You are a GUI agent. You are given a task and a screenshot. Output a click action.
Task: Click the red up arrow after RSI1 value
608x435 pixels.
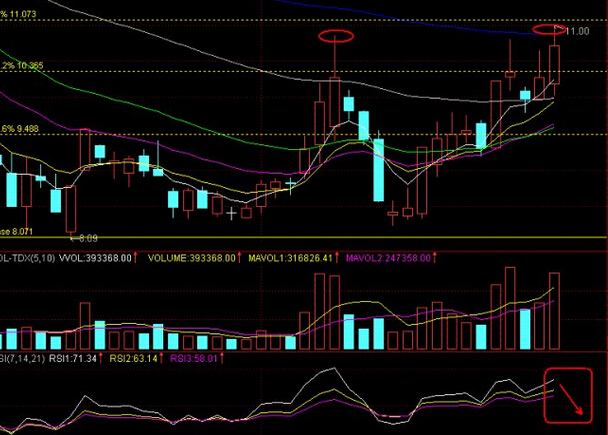101,357
